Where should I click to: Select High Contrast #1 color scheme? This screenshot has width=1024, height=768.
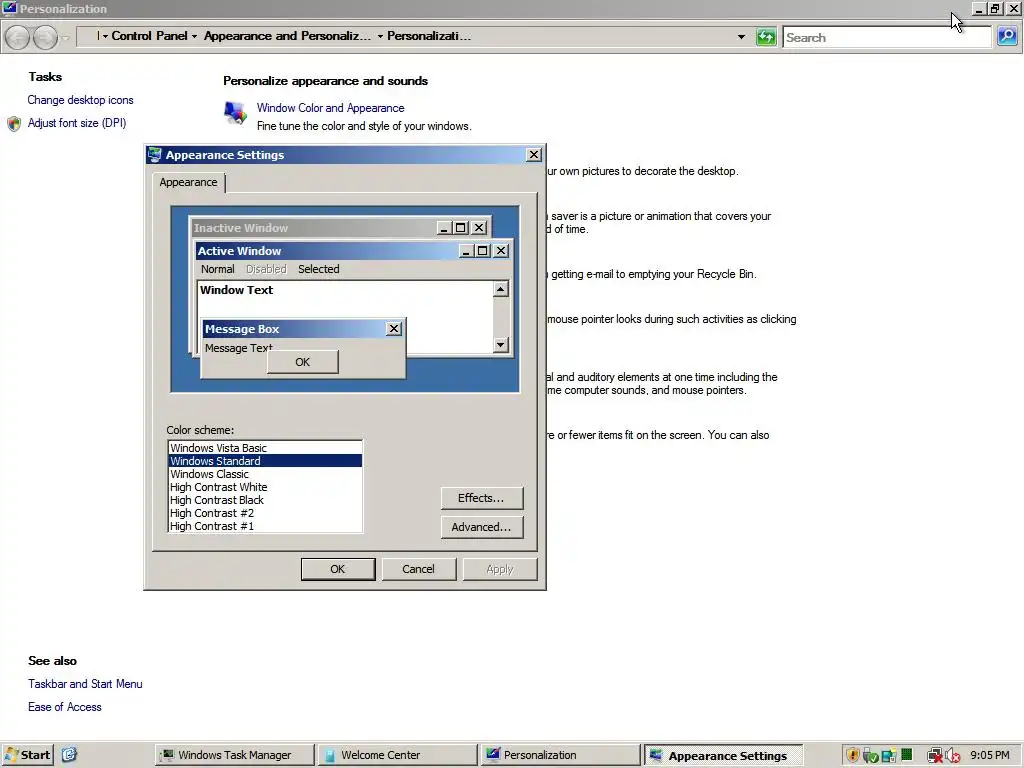[x=265, y=526]
